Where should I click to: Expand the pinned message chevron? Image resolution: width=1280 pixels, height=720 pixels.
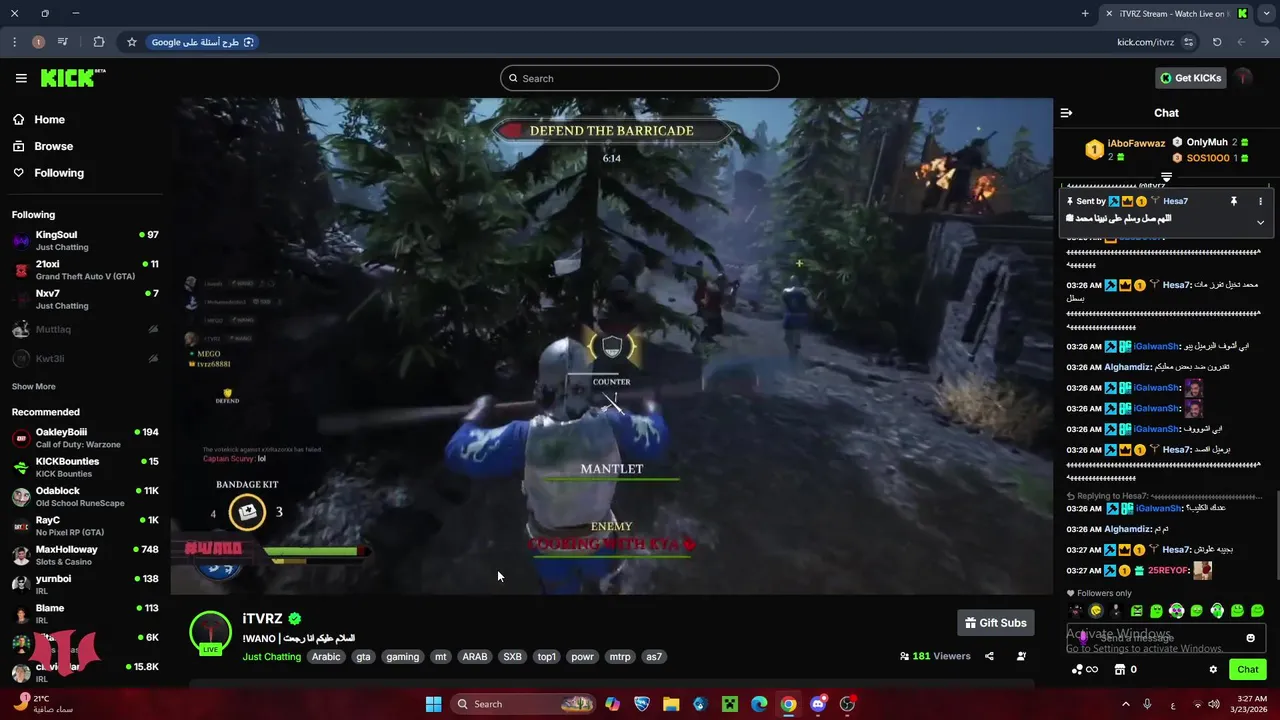click(x=1260, y=222)
